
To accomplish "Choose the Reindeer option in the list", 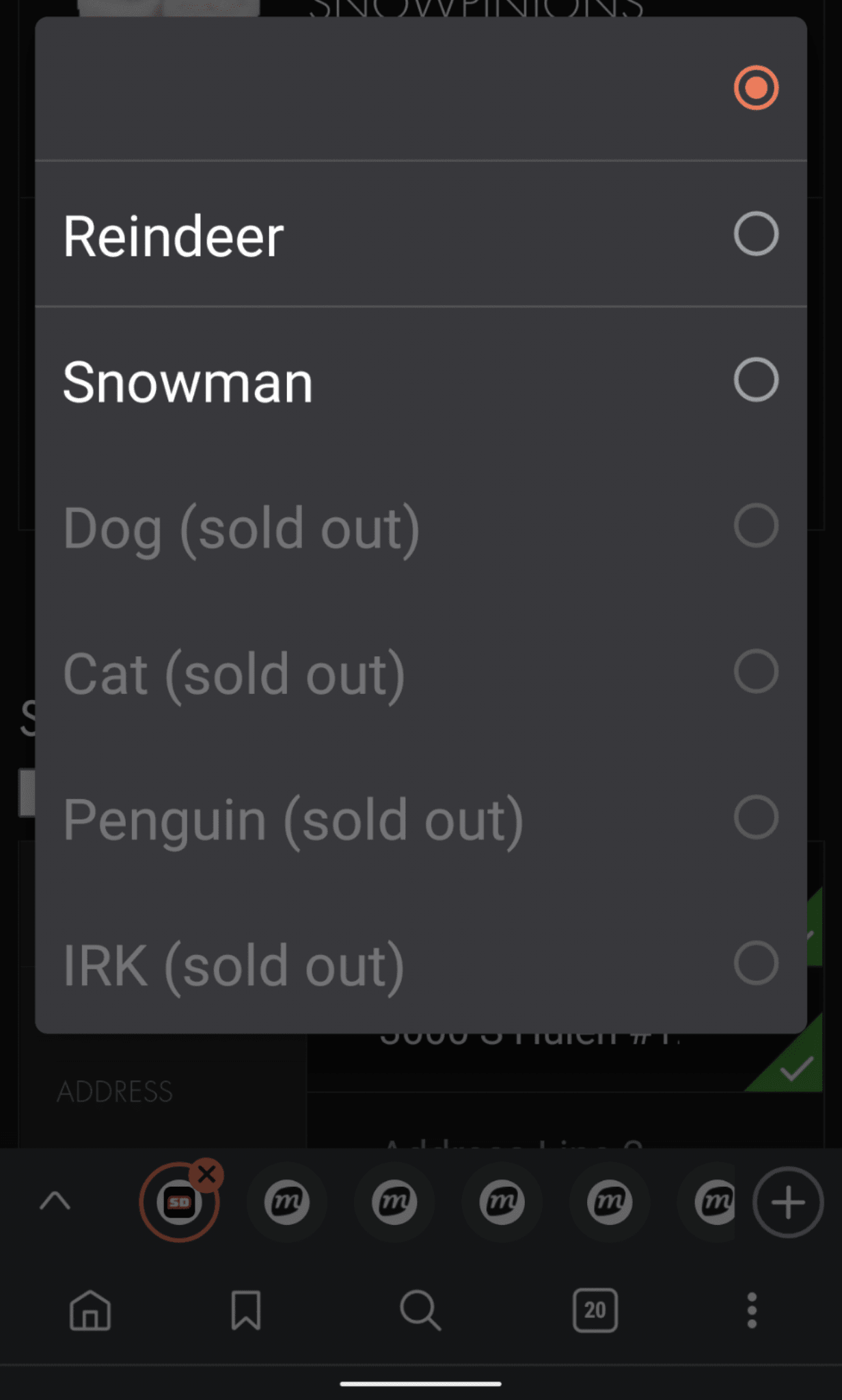I will point(174,236).
